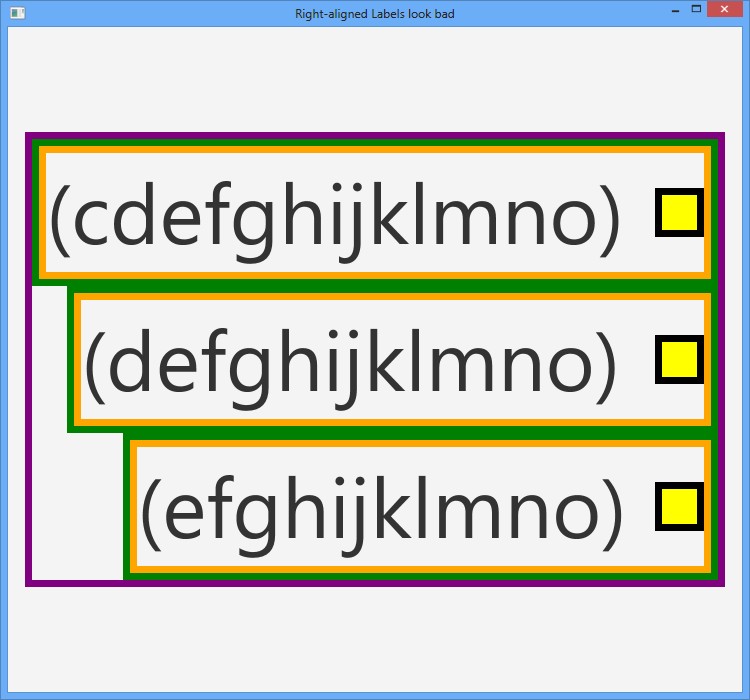Click the window title 'Right-aligned Labels look bad'
The width and height of the screenshot is (750, 700).
click(375, 14)
